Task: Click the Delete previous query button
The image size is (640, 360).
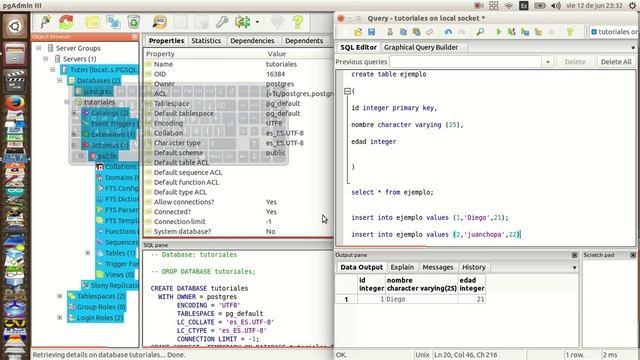Action: click(575, 62)
